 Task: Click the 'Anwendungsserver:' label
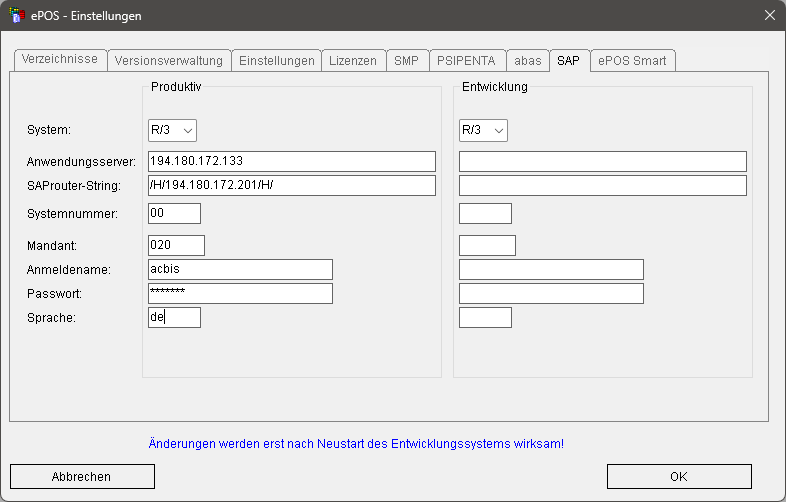(81, 162)
